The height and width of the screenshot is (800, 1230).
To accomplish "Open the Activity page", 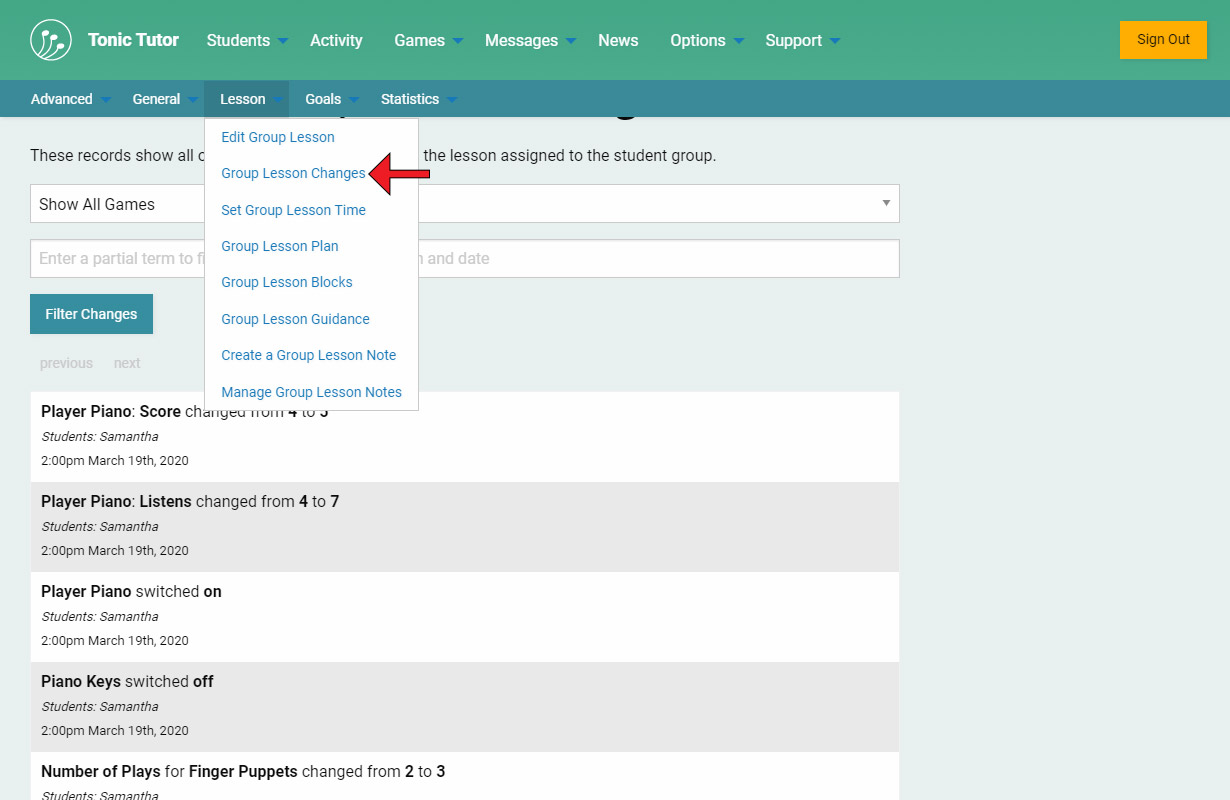I will click(336, 40).
